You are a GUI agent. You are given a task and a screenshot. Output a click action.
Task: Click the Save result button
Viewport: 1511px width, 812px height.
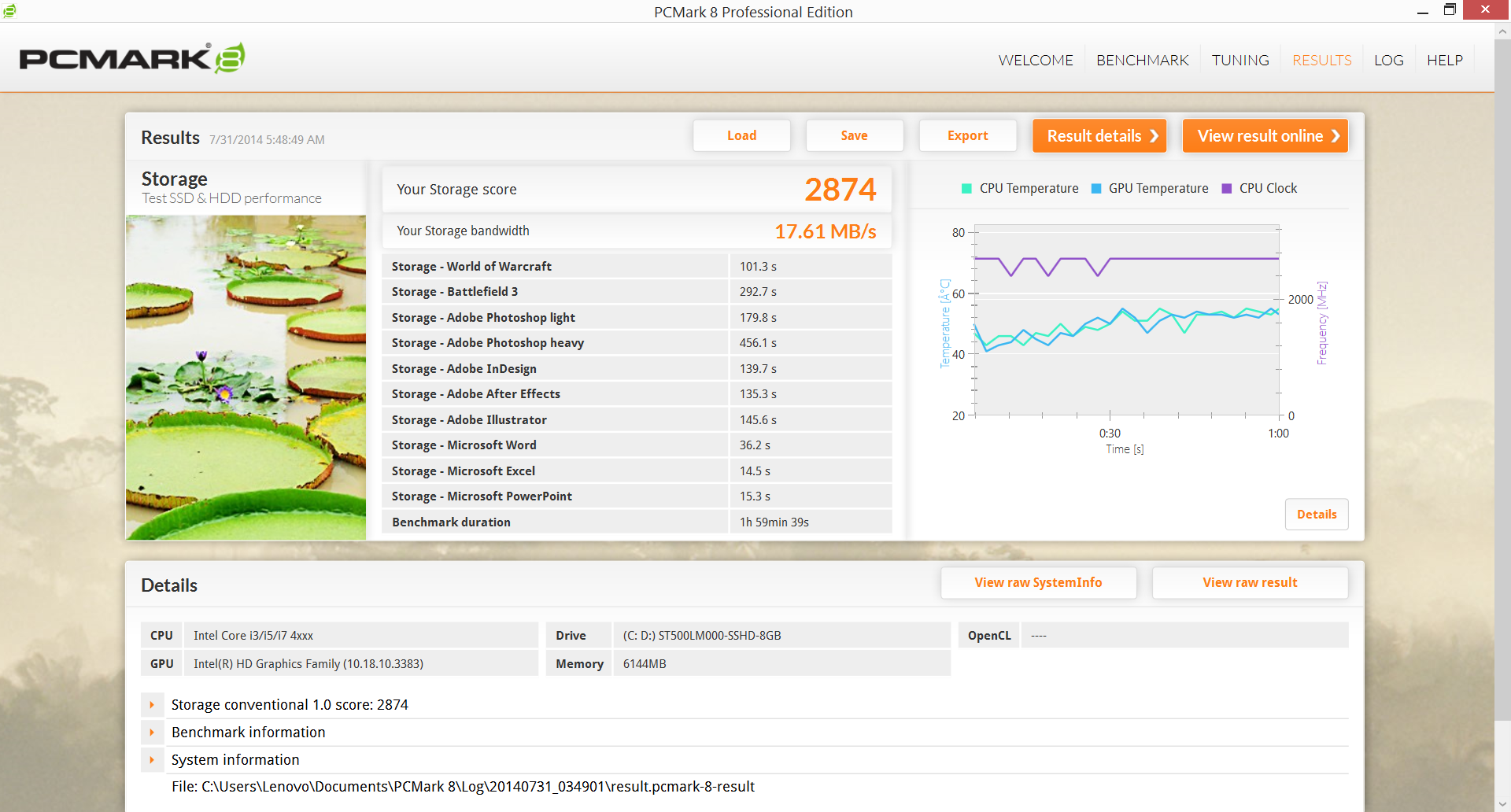click(x=855, y=135)
